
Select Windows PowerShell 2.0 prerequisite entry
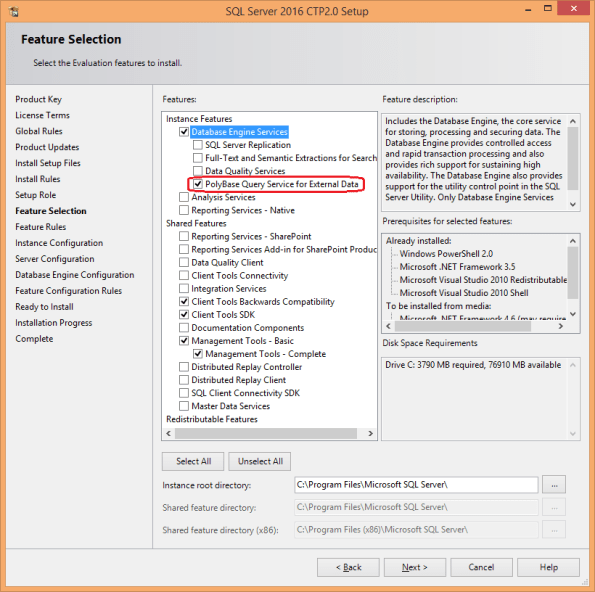[x=446, y=253]
